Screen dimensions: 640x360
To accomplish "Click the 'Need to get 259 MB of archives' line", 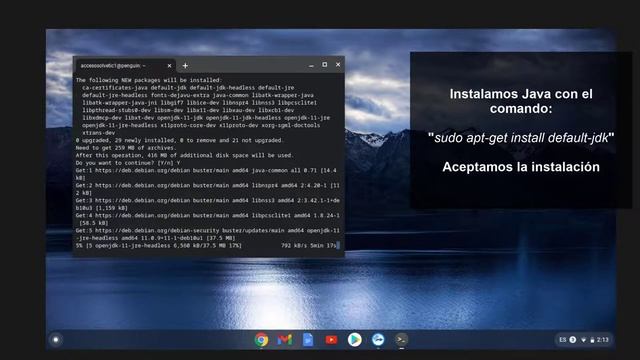I will pos(126,148).
